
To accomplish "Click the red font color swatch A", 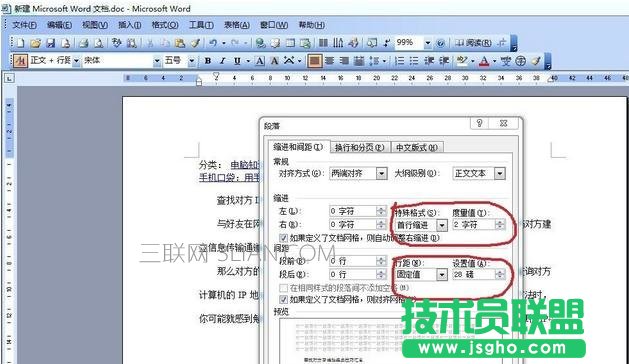I will (x=485, y=61).
